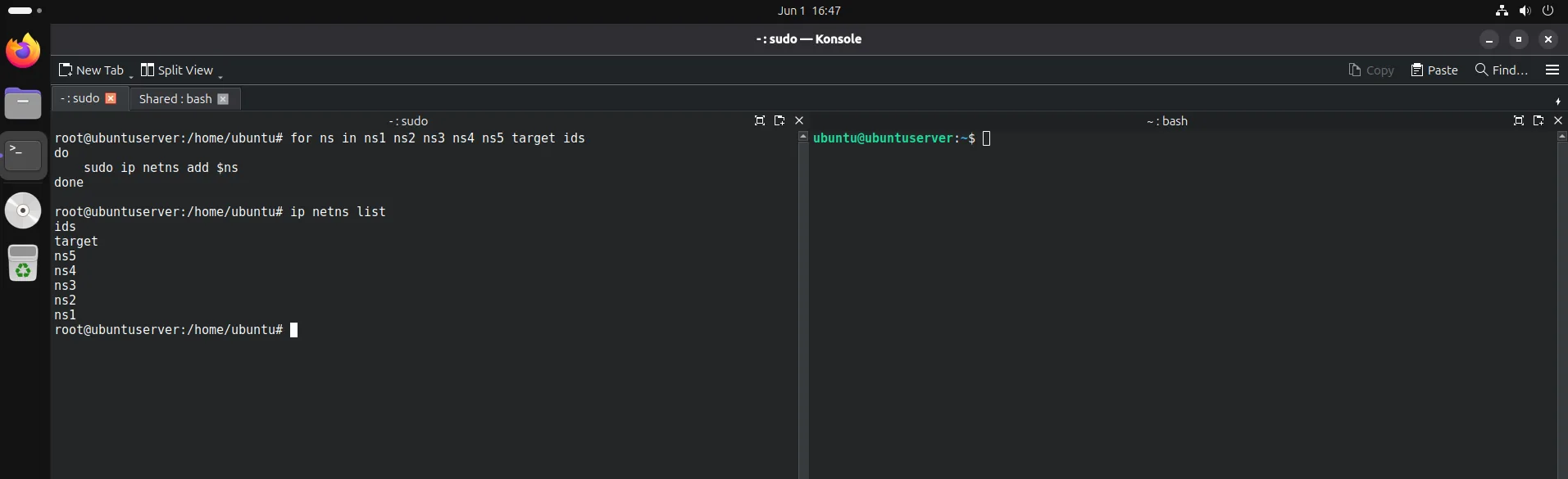Click the right pane header '~ : bash'
The image size is (1568, 479).
coord(1166,121)
